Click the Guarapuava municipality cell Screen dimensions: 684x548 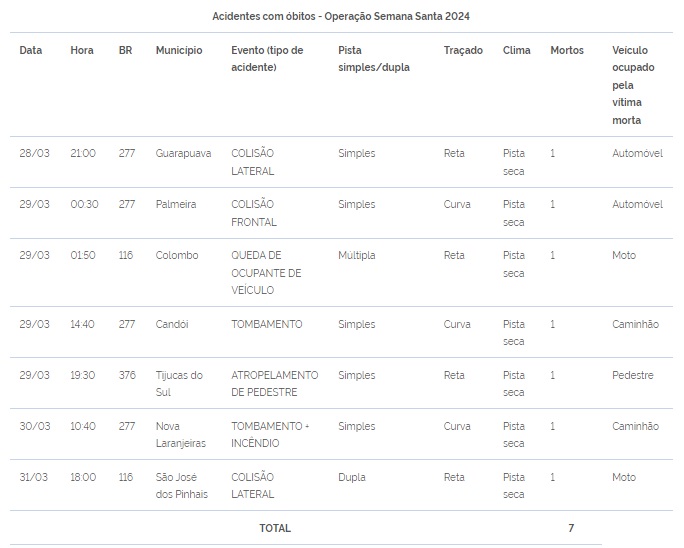[x=184, y=153]
